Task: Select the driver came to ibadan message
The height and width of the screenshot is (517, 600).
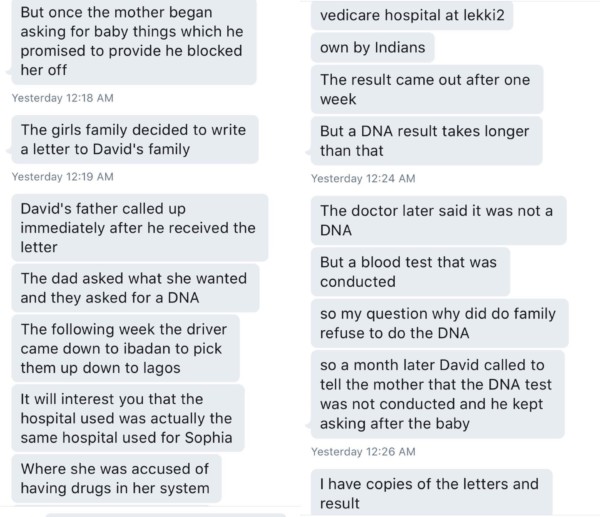Action: pos(125,348)
